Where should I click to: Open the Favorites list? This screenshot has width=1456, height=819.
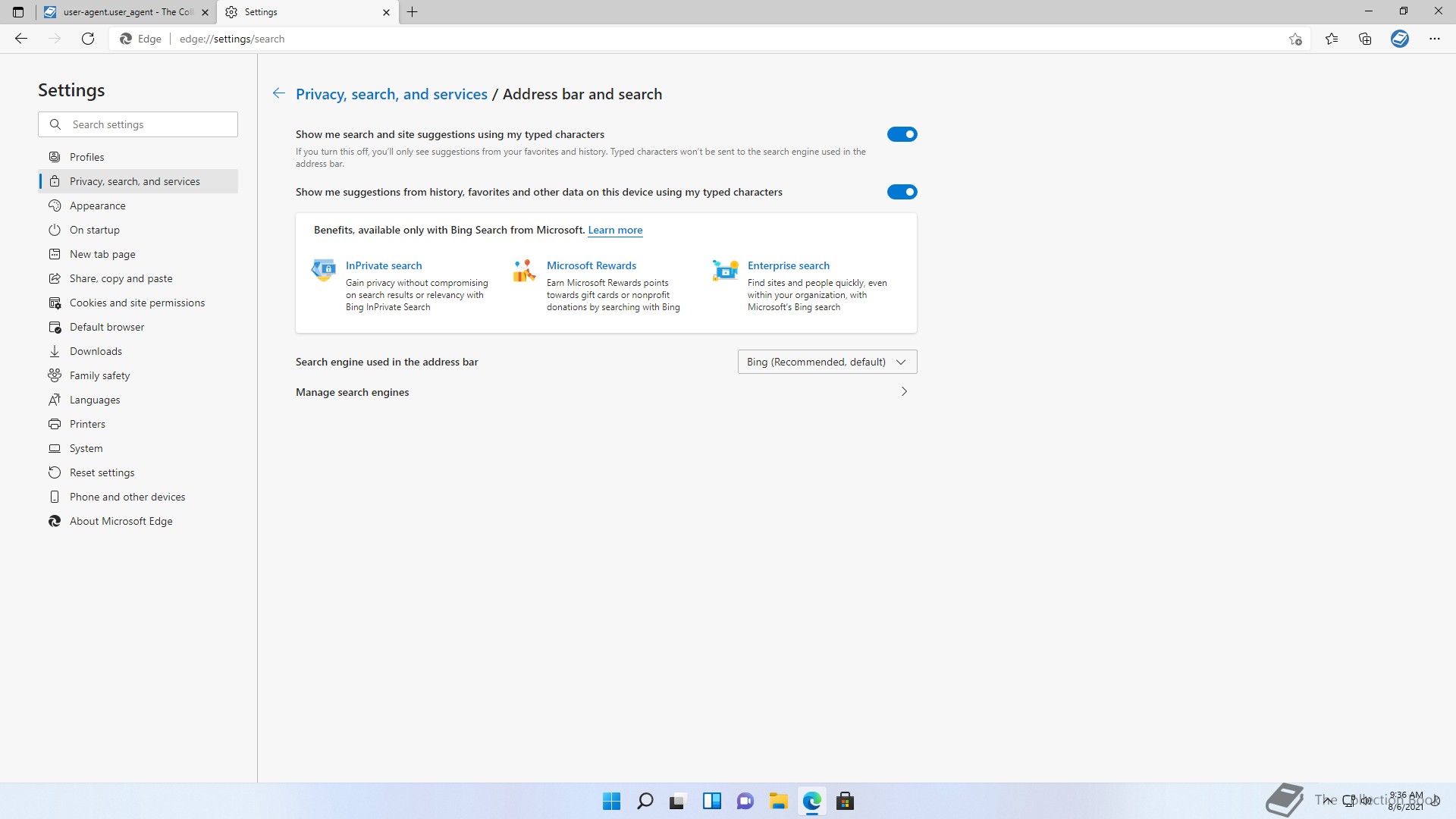[x=1332, y=39]
